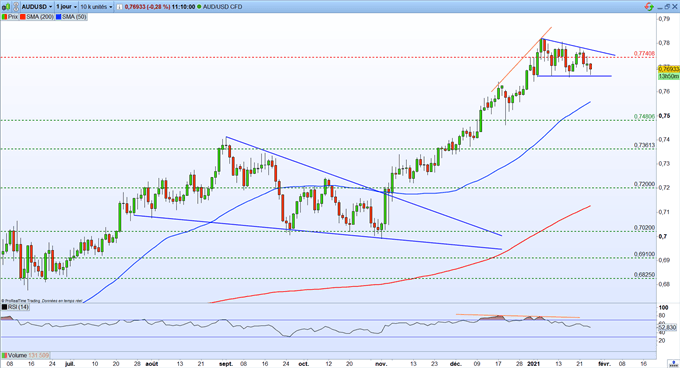Click the 0,69100 level label
Screen dimensions: 680x368
tap(644, 254)
